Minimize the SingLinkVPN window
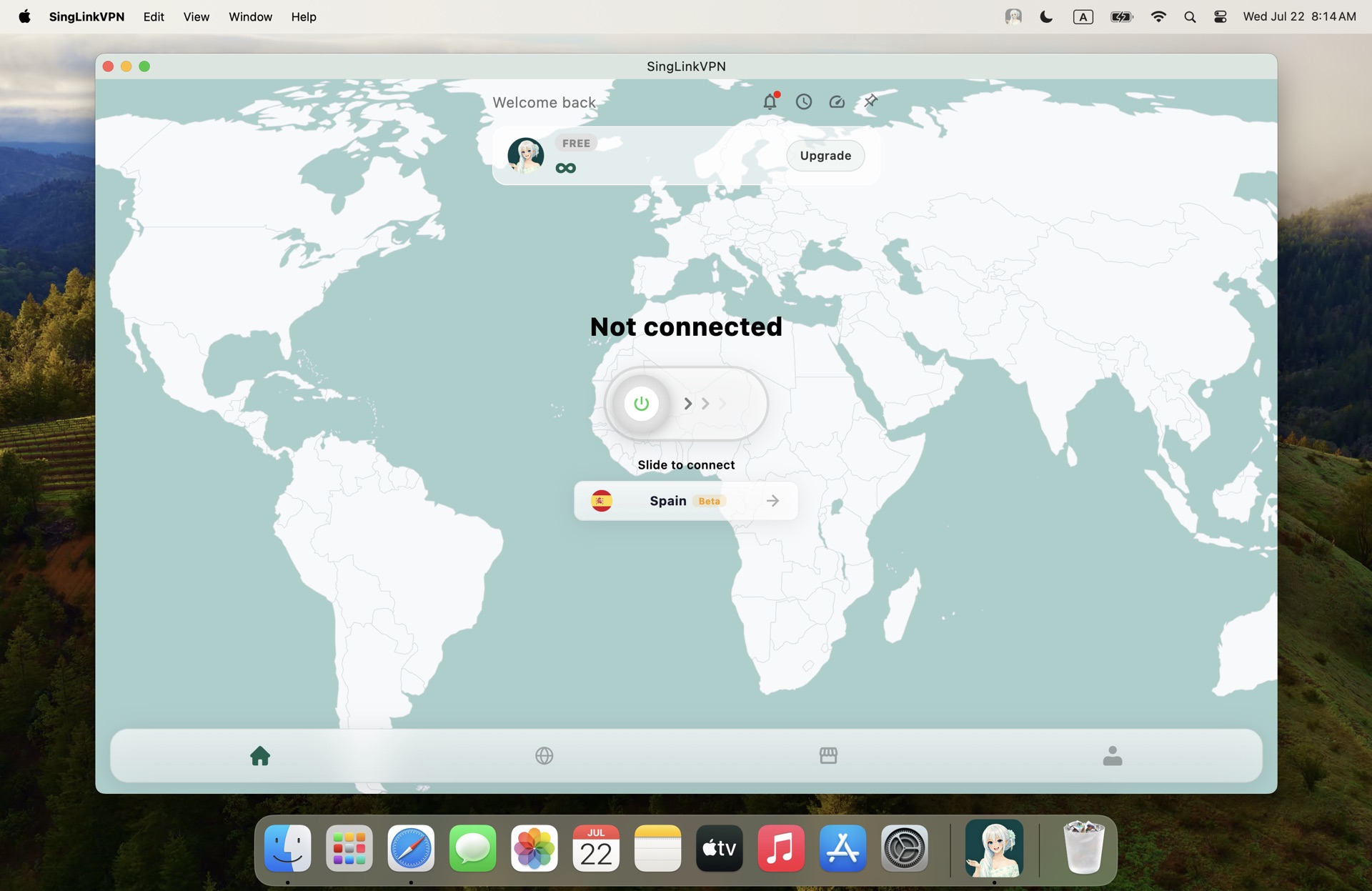Screen dimensions: 1372x891 pos(126,66)
